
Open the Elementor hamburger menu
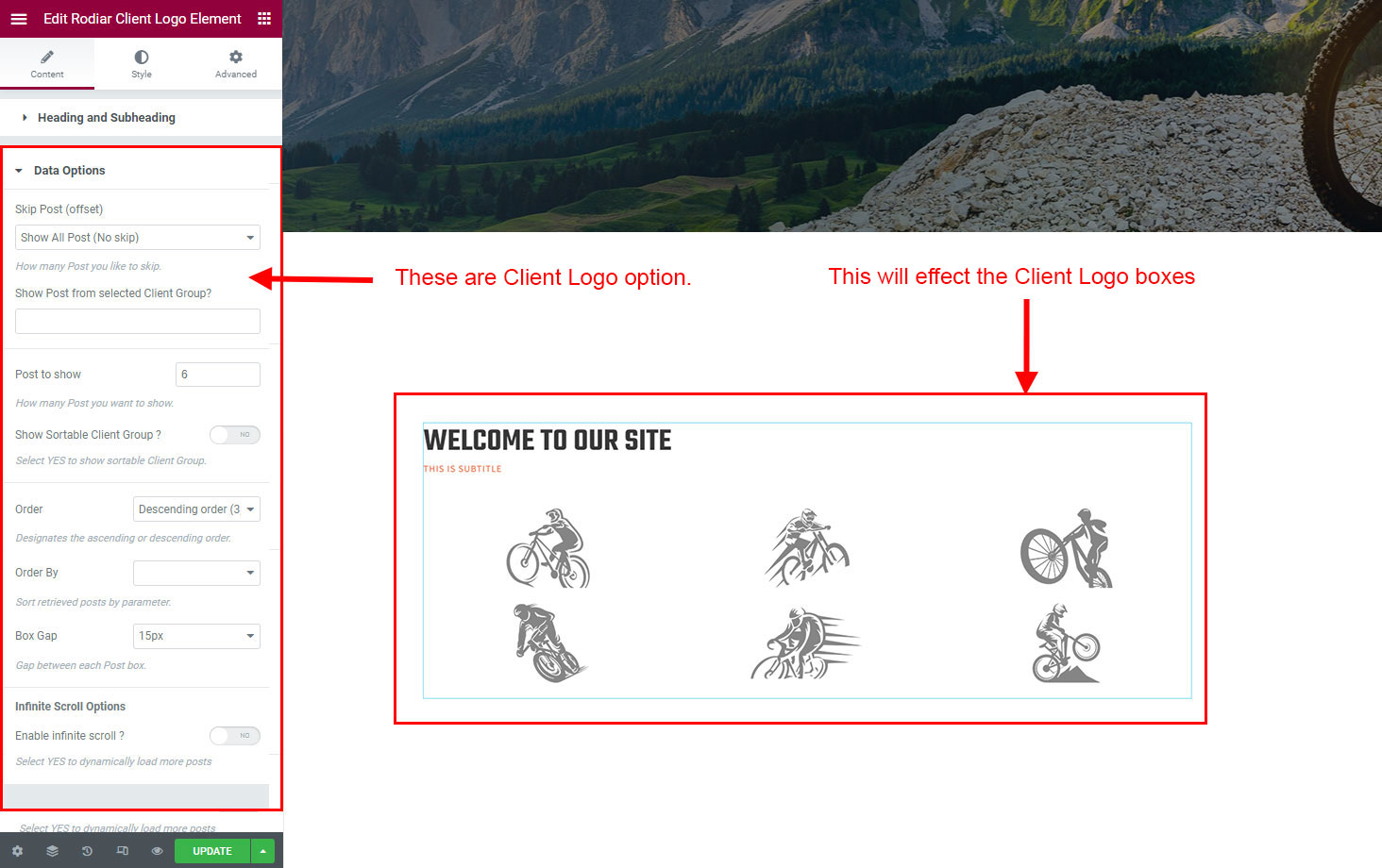pyautogui.click(x=19, y=19)
